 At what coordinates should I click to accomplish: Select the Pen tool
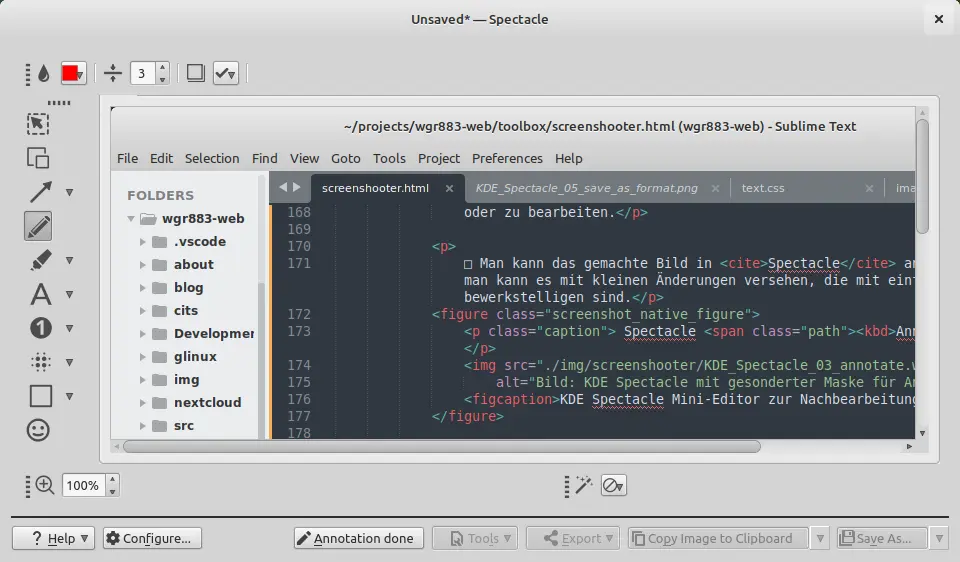coord(38,227)
